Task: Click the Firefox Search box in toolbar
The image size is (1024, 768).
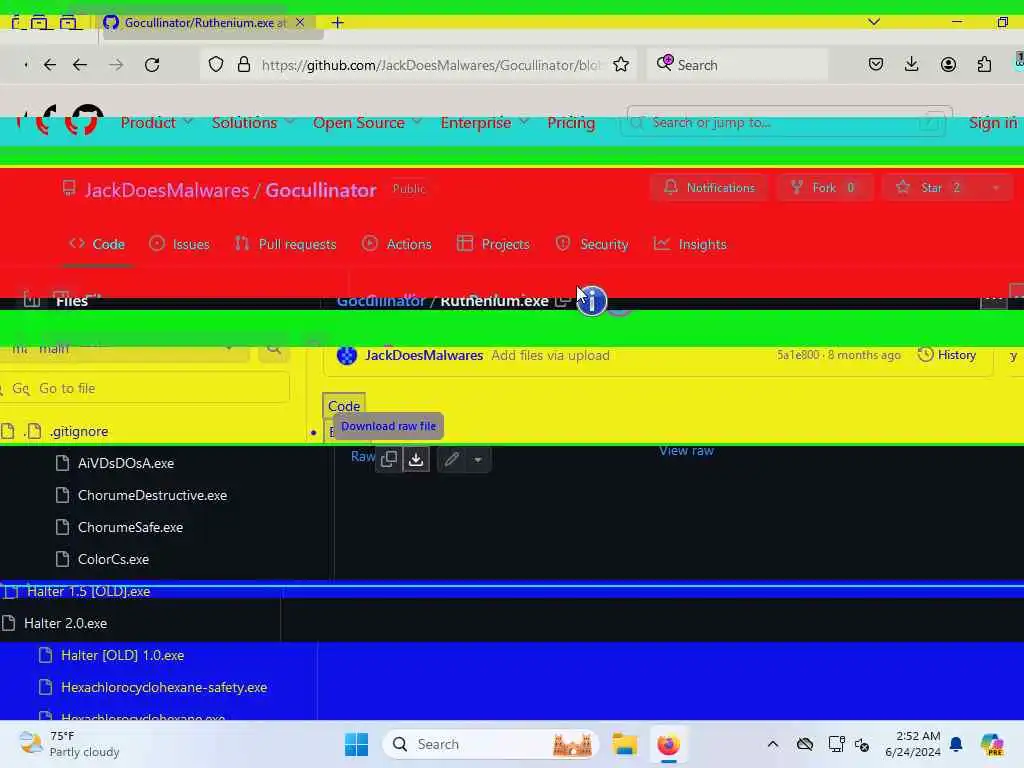Action: 737,65
